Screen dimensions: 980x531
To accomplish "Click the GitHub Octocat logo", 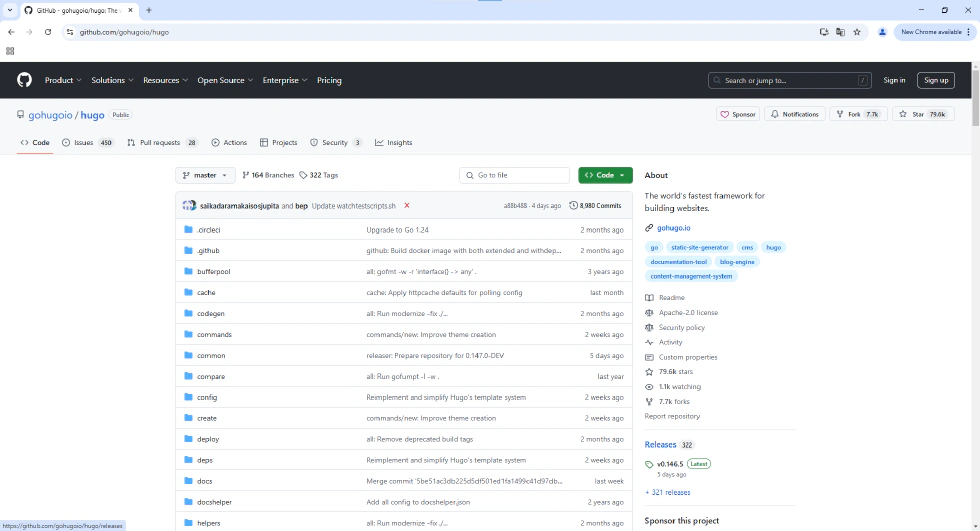I will coord(24,80).
